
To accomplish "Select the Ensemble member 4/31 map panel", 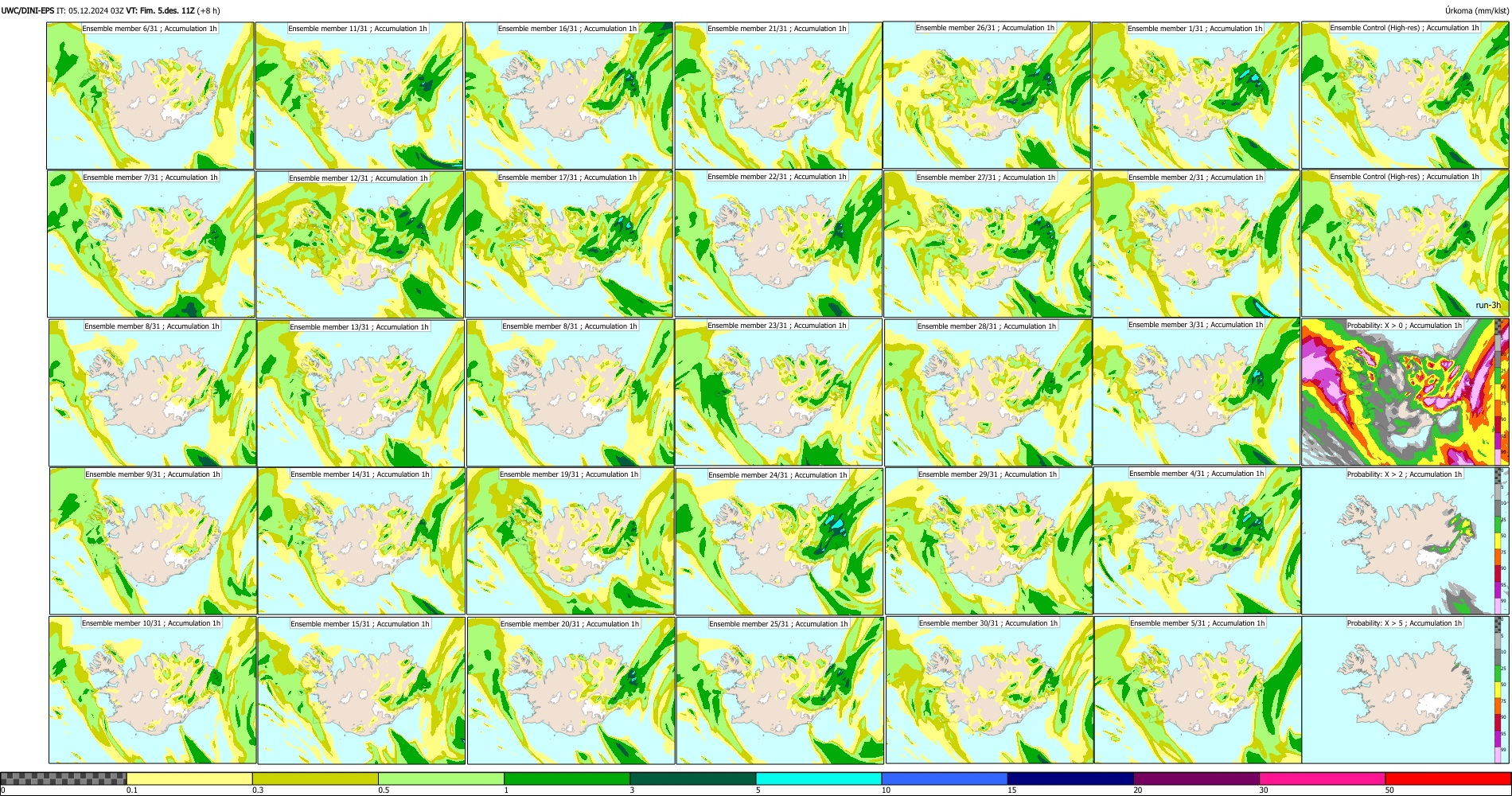I will 1198,540.
